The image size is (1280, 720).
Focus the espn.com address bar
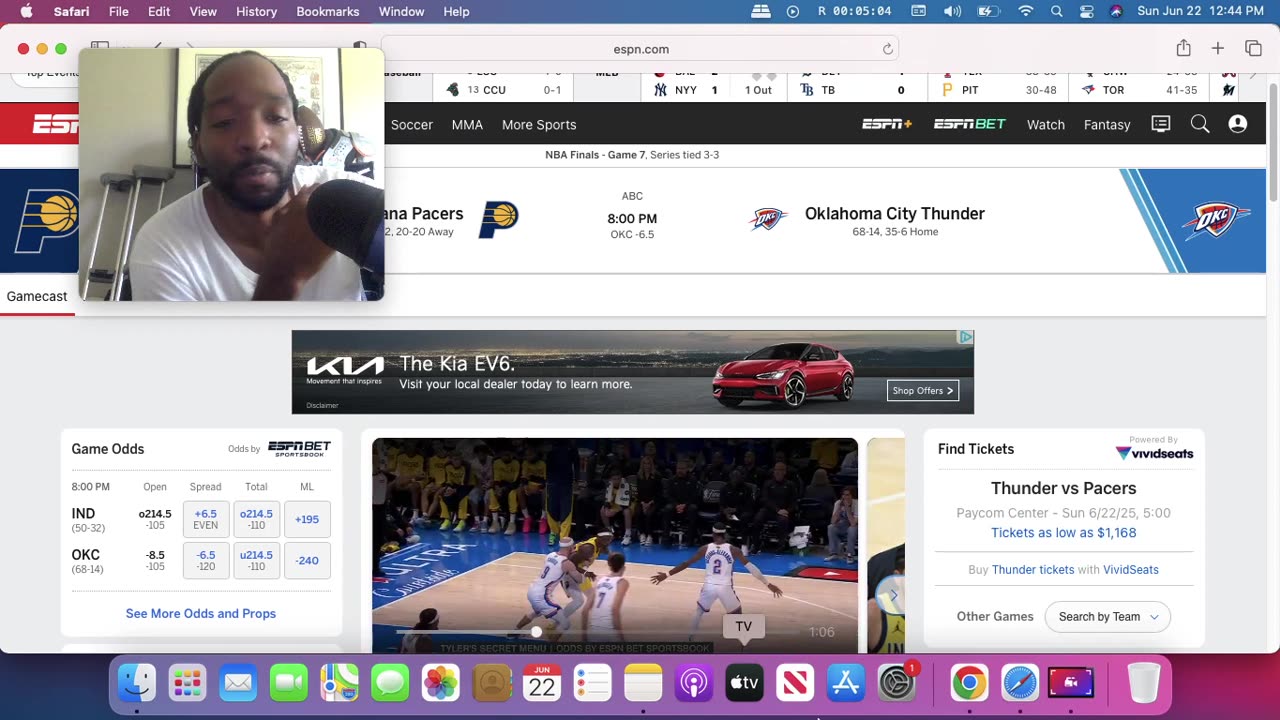pyautogui.click(x=640, y=49)
